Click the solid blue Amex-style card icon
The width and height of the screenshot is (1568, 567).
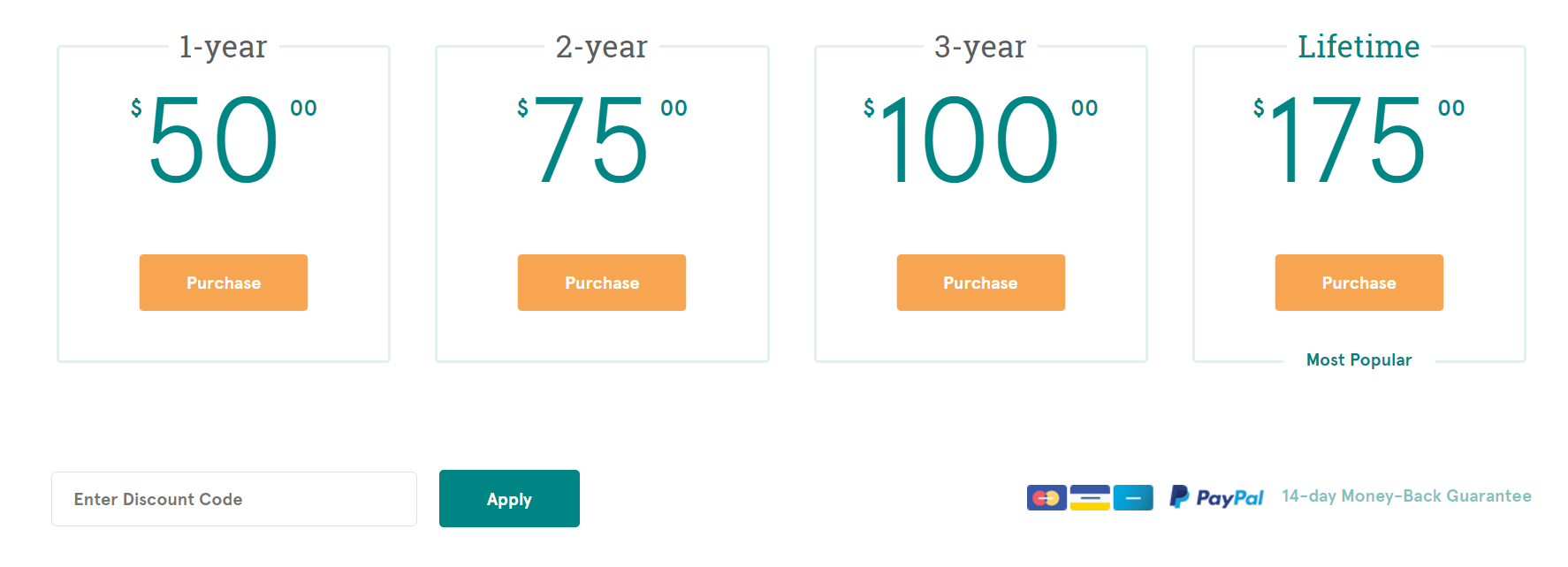pyautogui.click(x=1133, y=498)
